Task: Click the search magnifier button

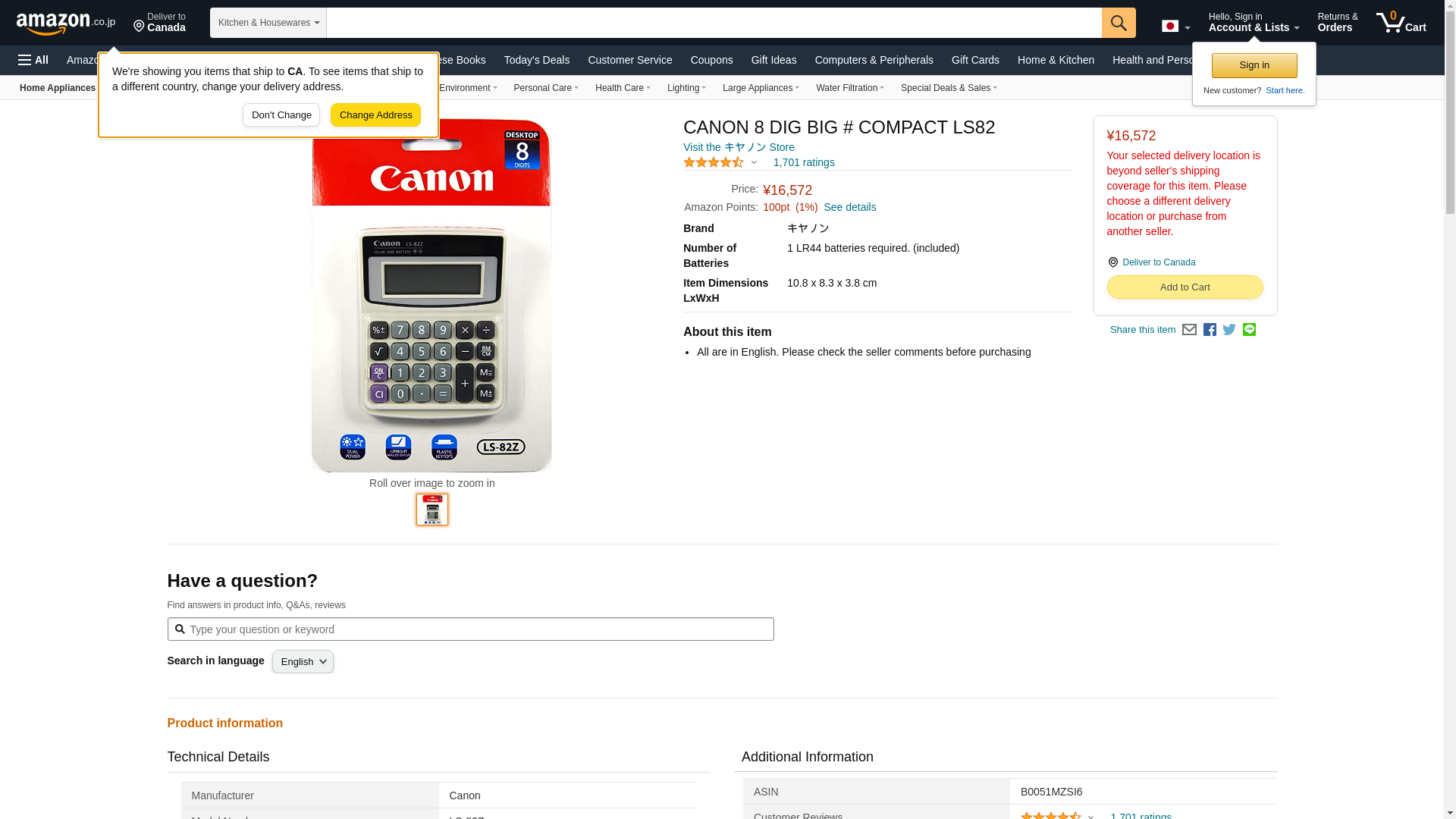Action: 1119,23
